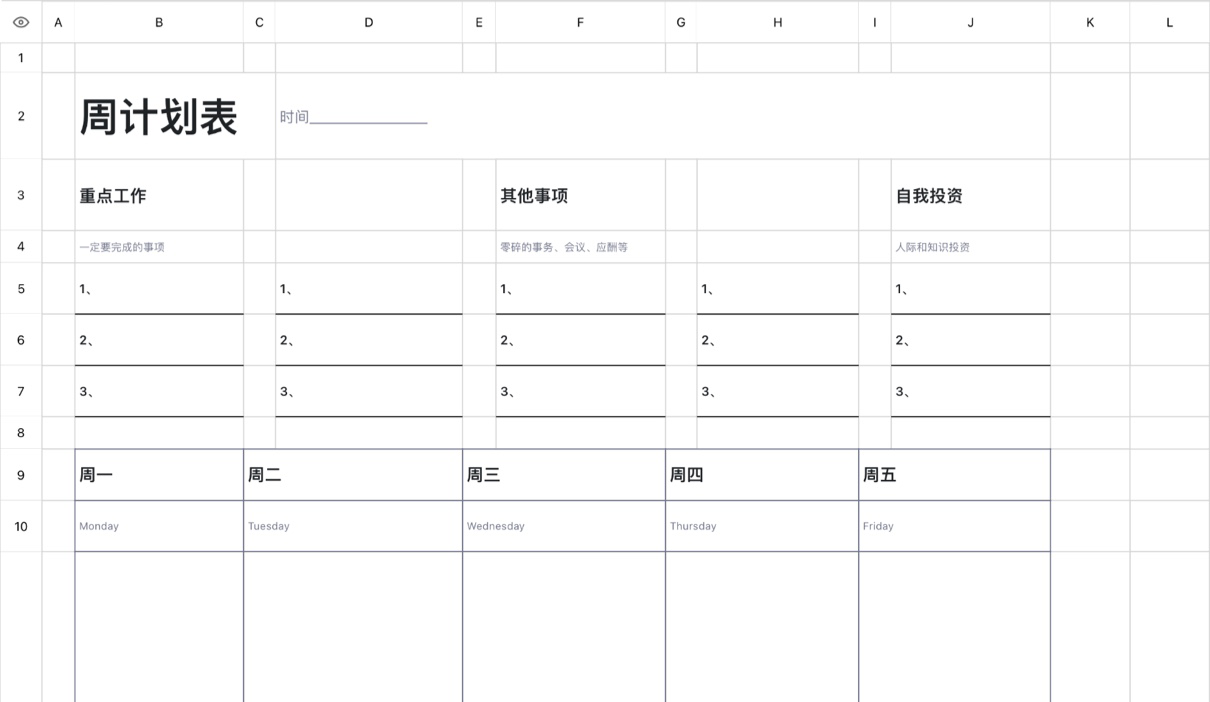Click the Thursday label cell
This screenshot has width=1210, height=702.
coord(762,526)
